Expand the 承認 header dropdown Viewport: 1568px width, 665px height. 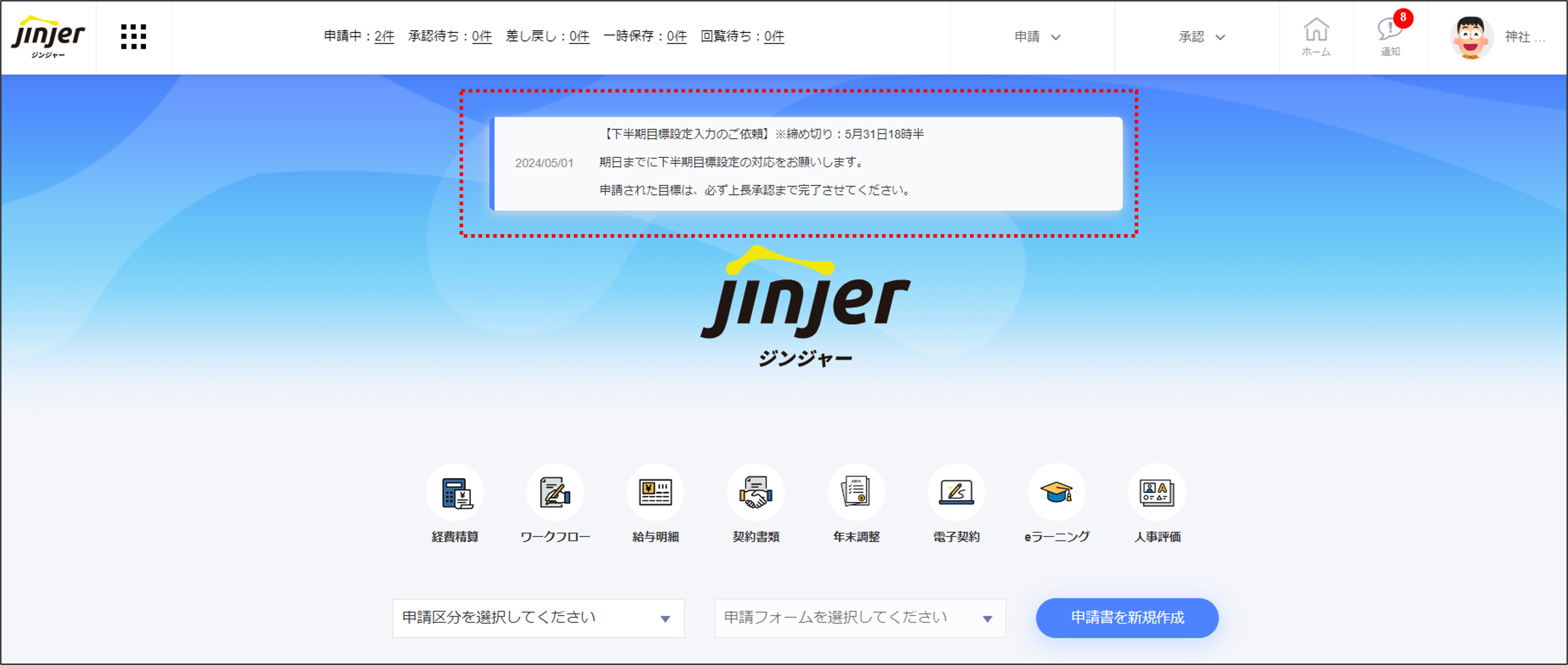pos(1202,37)
